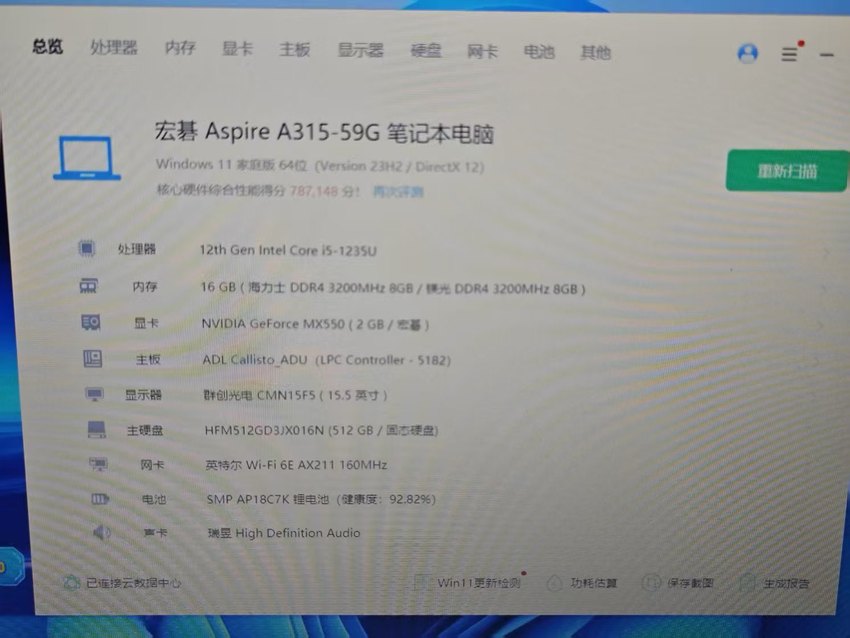Screen dimensions: 850x638
Task: Click the 处理器 row label
Action: (x=137, y=249)
